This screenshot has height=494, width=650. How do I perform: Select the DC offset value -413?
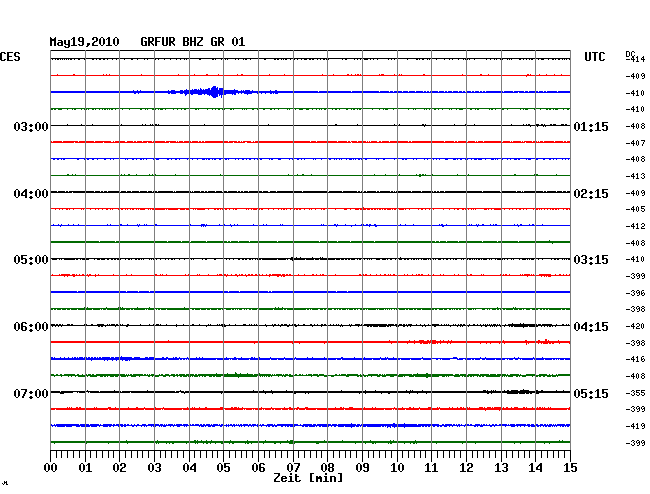[635, 176]
